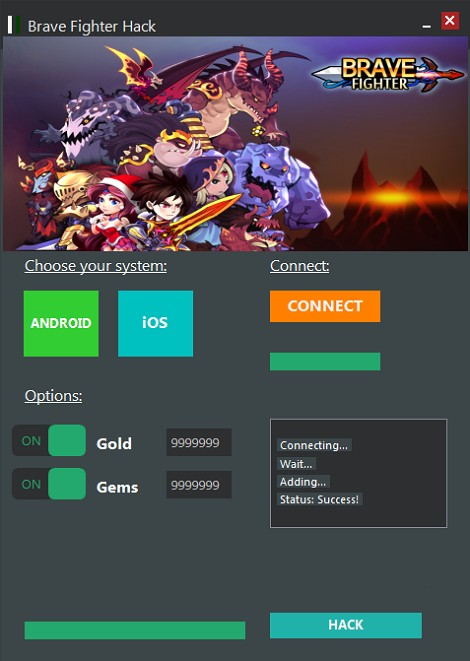Close the Brave Fighter Hack window

(450, 20)
